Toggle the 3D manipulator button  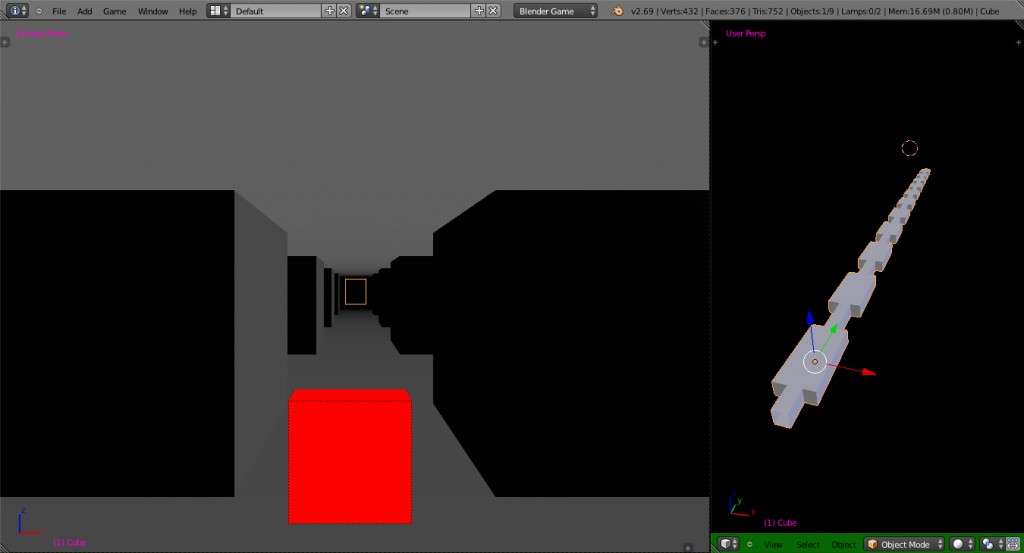[1014, 544]
